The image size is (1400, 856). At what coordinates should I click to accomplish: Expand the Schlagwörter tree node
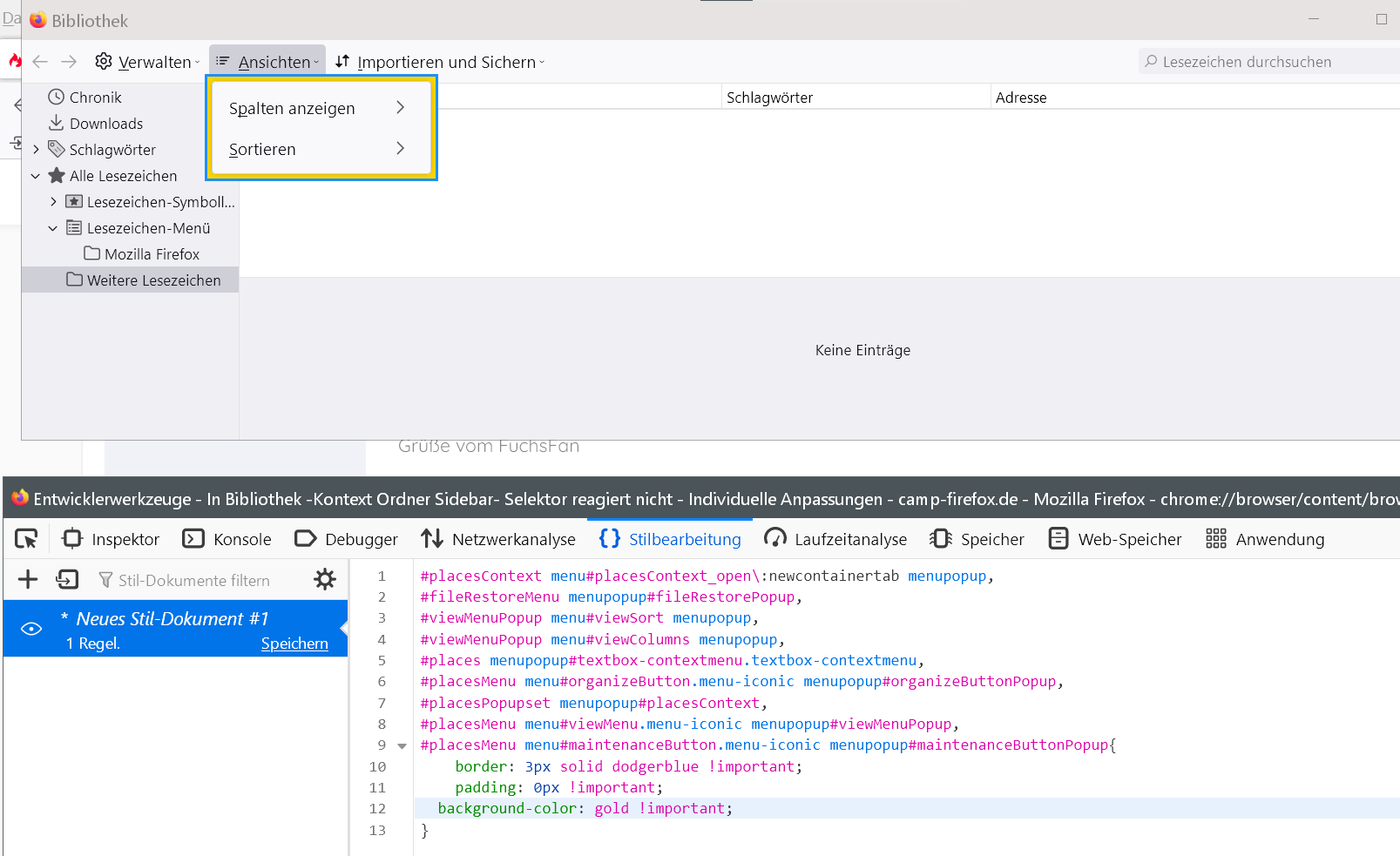[x=36, y=150]
